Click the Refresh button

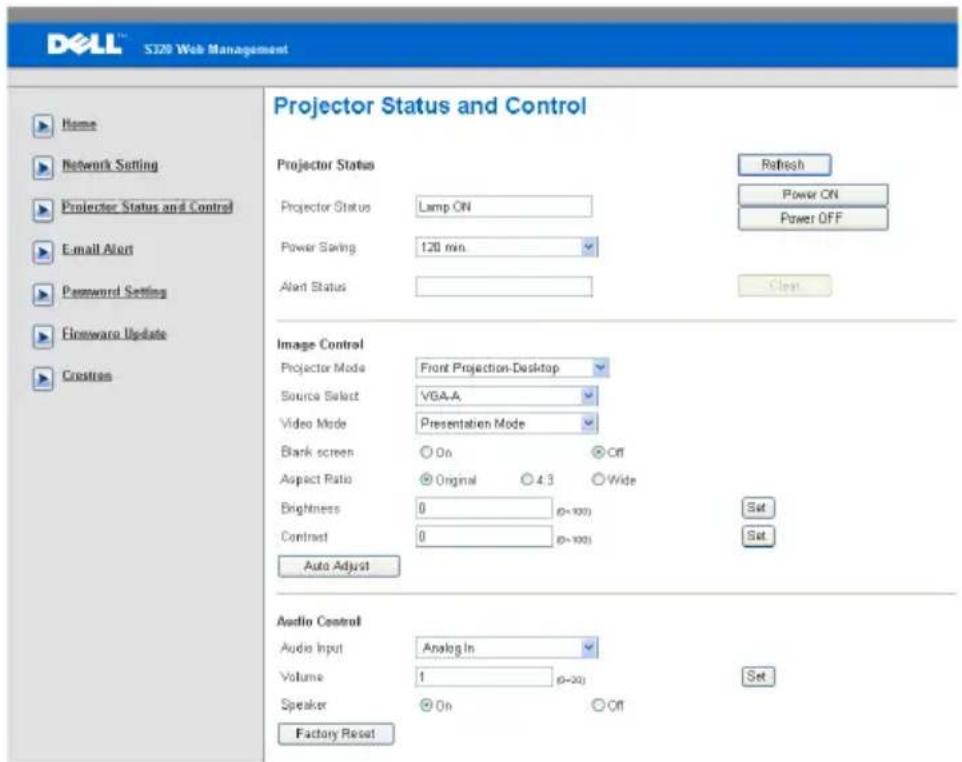pyautogui.click(x=785, y=164)
